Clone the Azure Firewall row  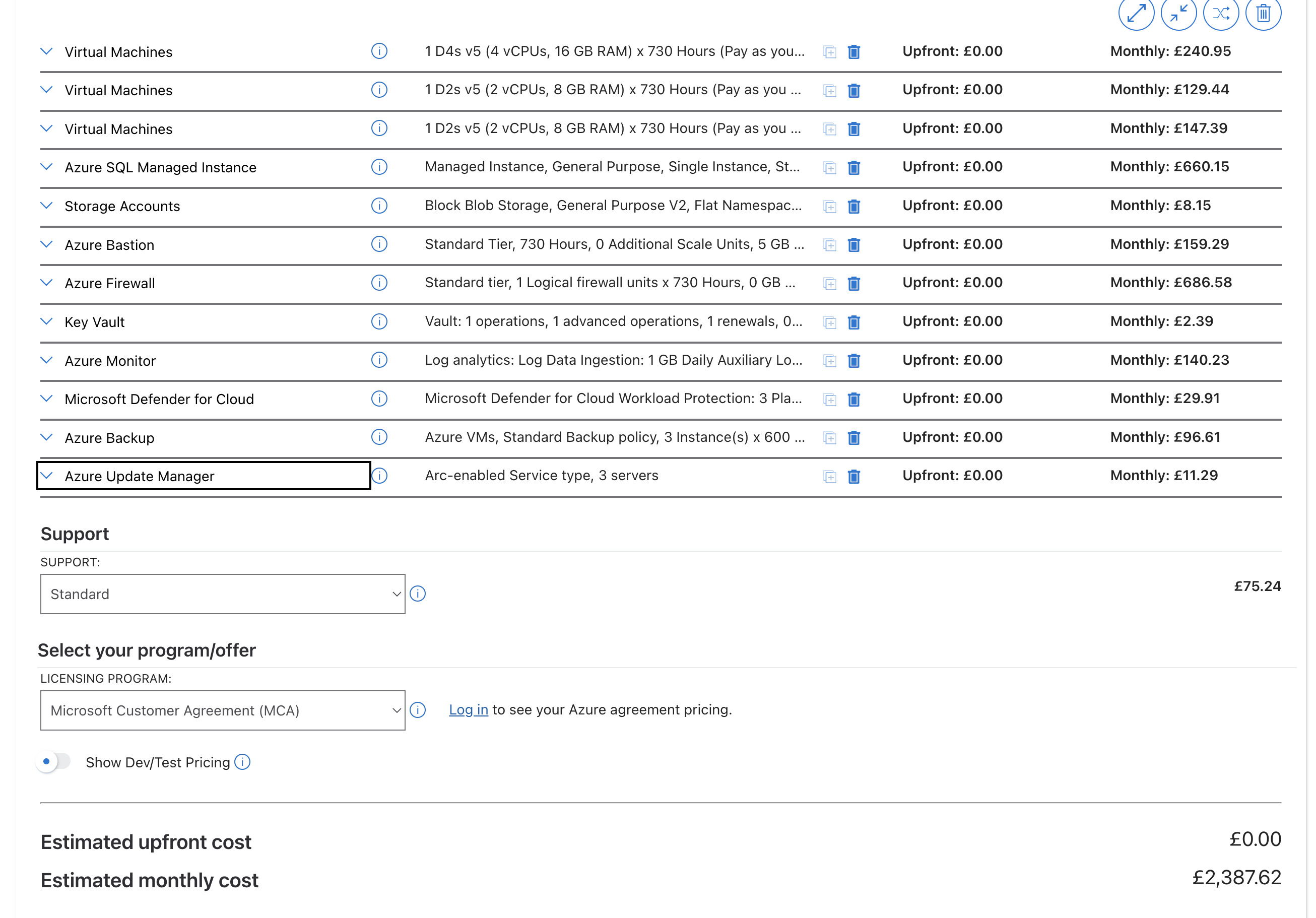coord(829,284)
